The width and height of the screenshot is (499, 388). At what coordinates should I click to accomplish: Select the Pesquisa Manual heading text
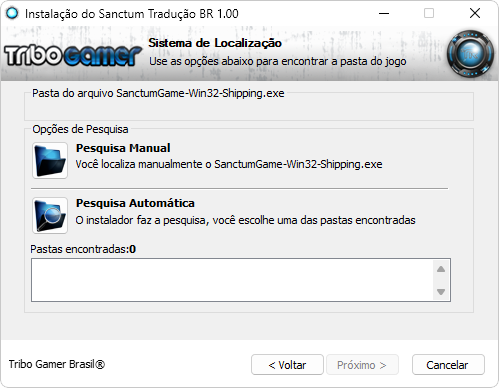click(x=123, y=148)
